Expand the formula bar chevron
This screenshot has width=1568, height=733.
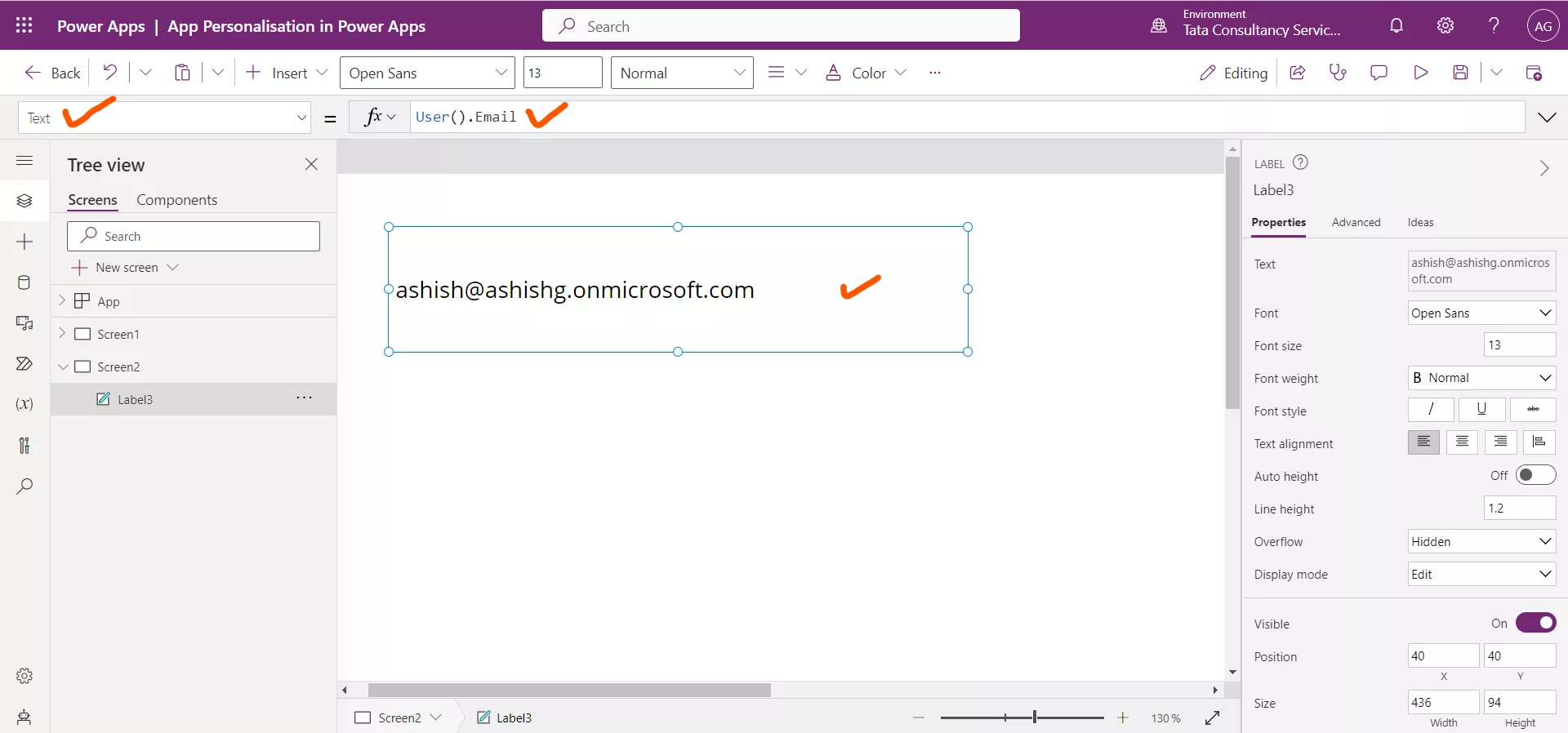(1547, 118)
